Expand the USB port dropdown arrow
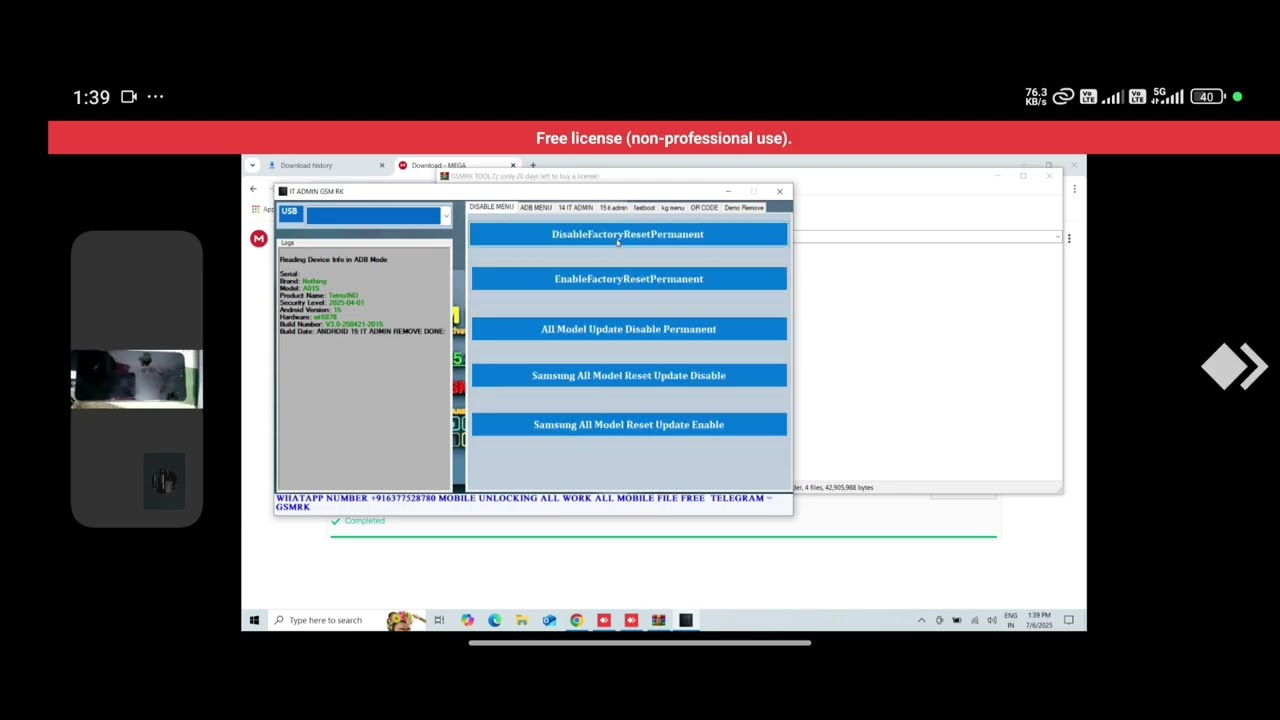Image resolution: width=1280 pixels, height=720 pixels. pos(445,216)
